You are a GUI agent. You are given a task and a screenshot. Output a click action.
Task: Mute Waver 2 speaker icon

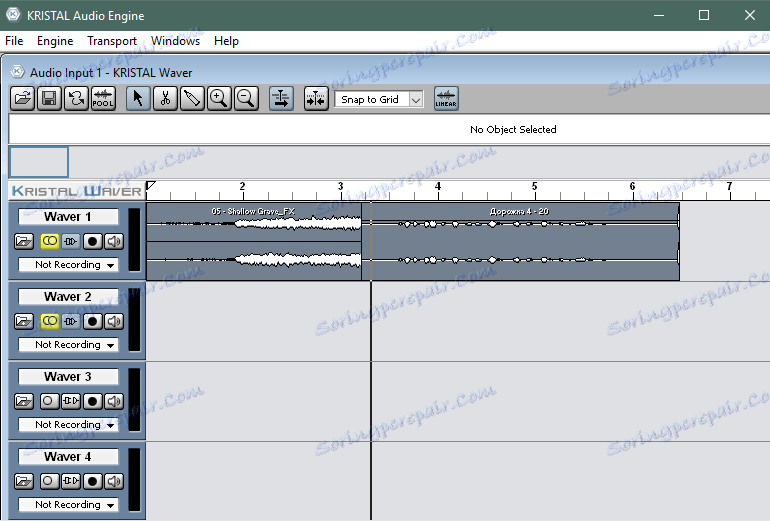pos(114,321)
